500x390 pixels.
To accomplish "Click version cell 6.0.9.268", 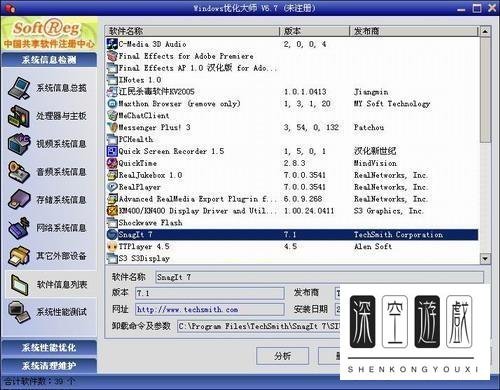I will 303,199.
